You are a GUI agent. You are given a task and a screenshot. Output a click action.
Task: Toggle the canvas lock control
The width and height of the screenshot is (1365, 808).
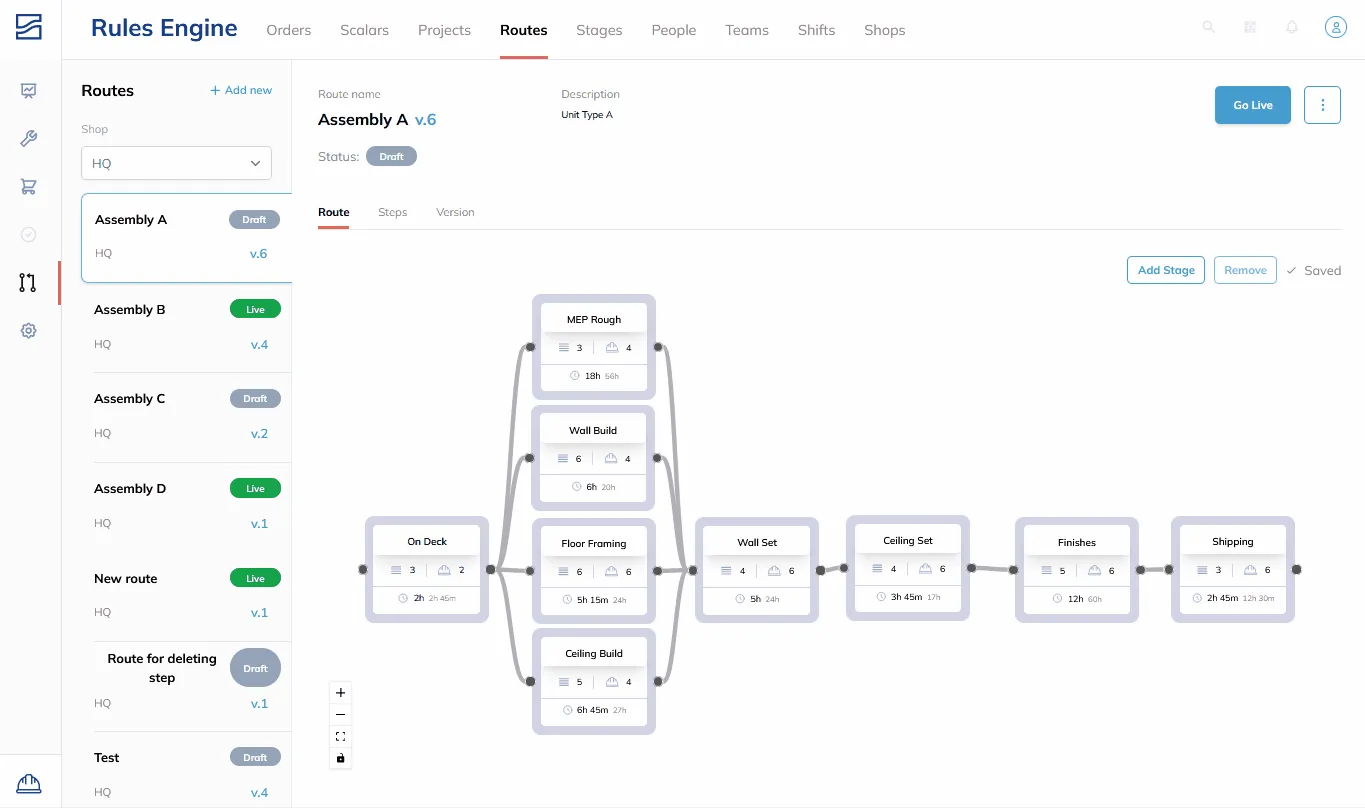point(340,758)
